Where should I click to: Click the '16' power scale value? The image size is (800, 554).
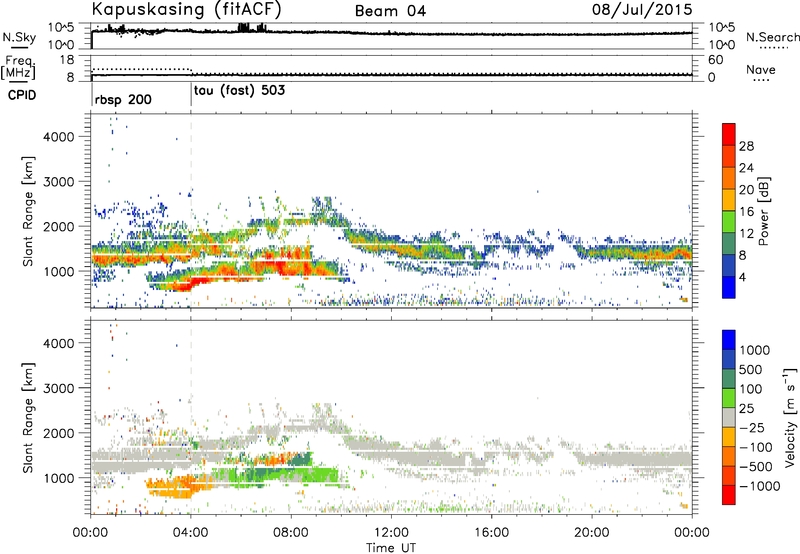746,212
